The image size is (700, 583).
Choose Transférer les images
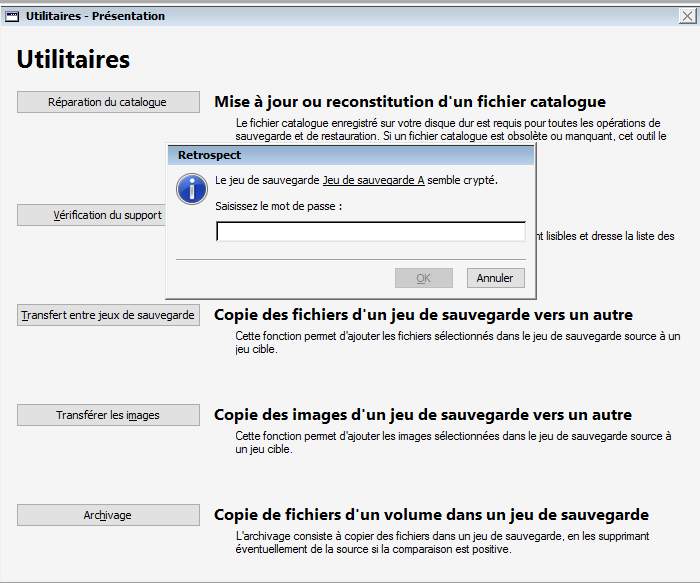[107, 415]
